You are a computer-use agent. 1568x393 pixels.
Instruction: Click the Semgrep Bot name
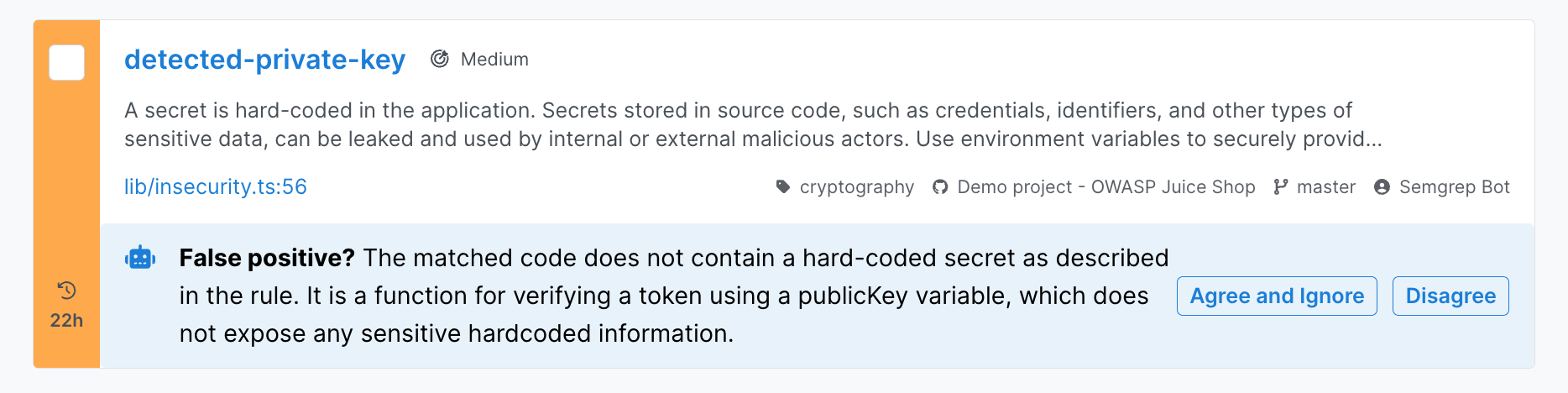click(x=1454, y=186)
